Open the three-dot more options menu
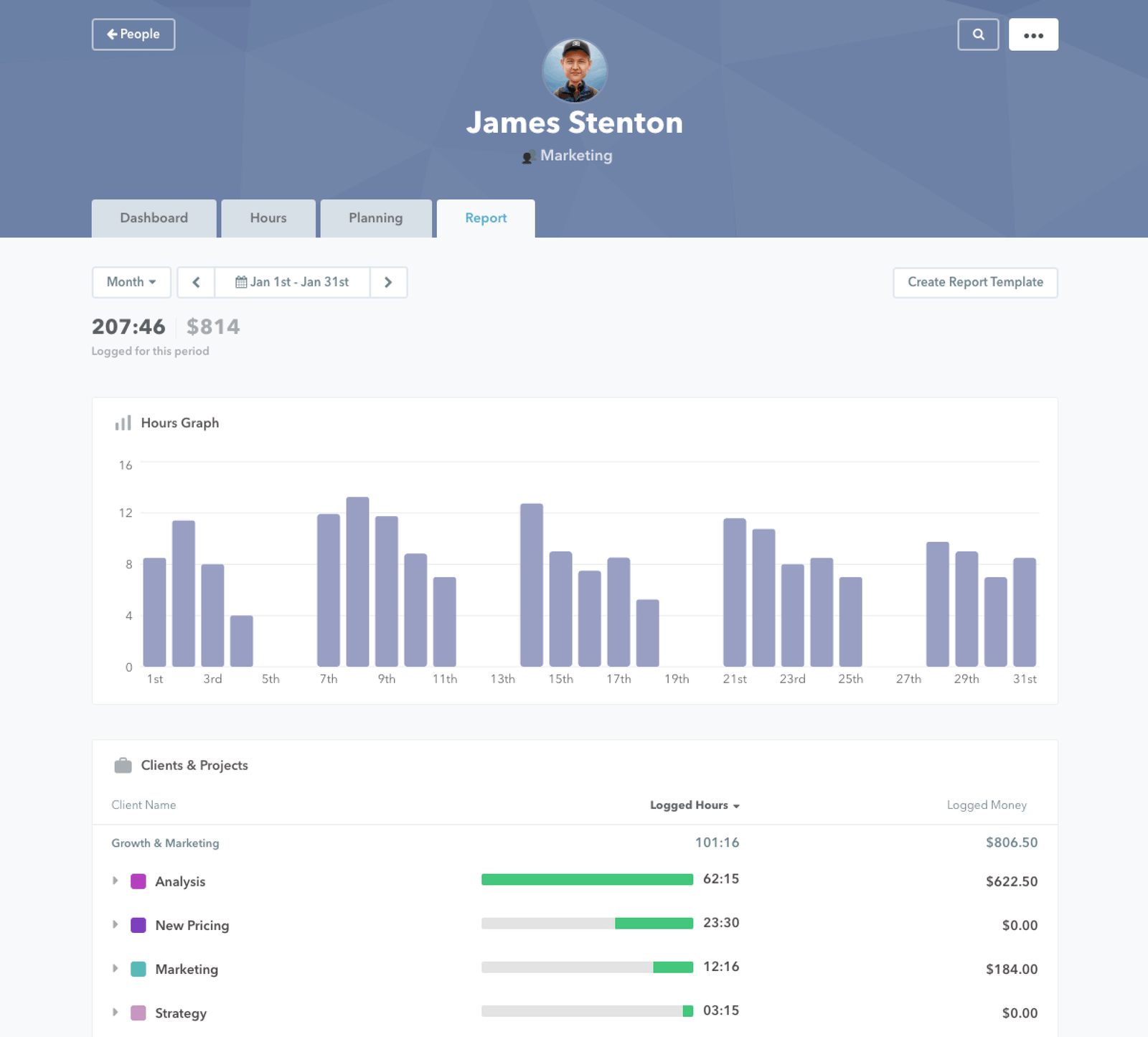The image size is (1148, 1037). click(1033, 34)
